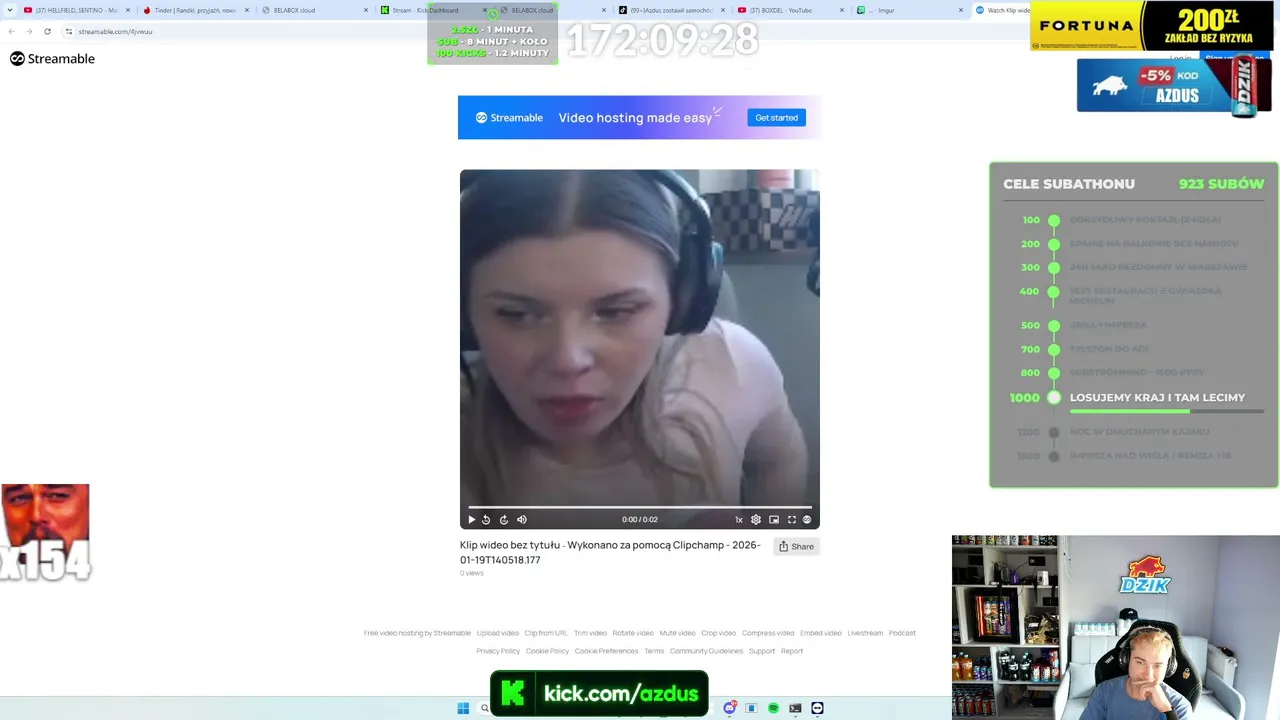Viewport: 1280px width, 720px height.
Task: Open the Podcast footer link
Action: (902, 633)
